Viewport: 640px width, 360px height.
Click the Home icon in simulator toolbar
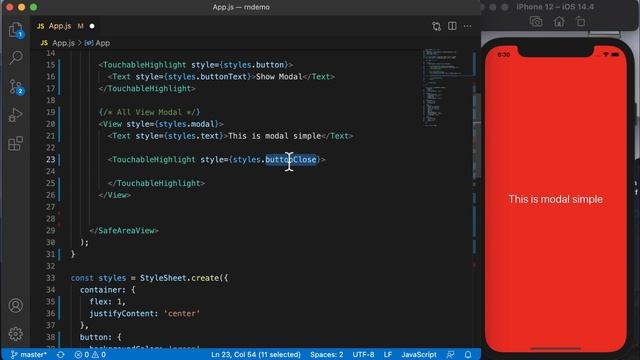click(x=559, y=22)
